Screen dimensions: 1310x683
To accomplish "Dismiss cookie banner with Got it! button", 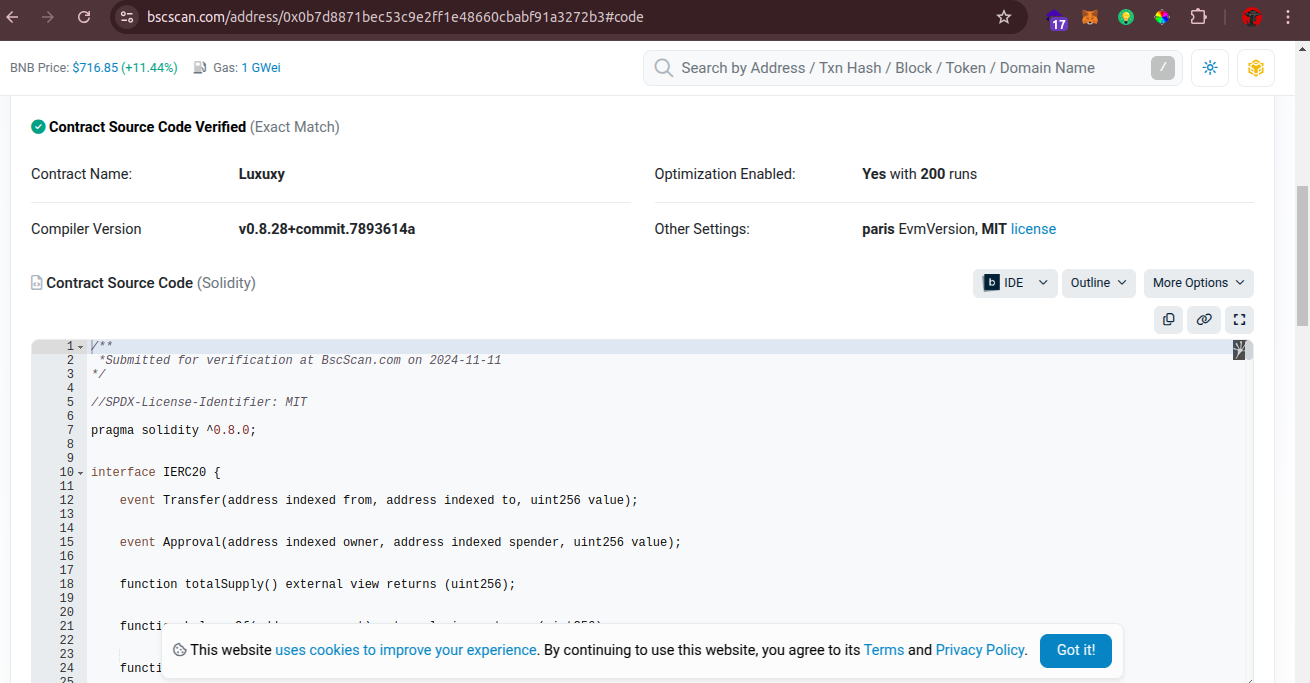I will click(x=1075, y=650).
